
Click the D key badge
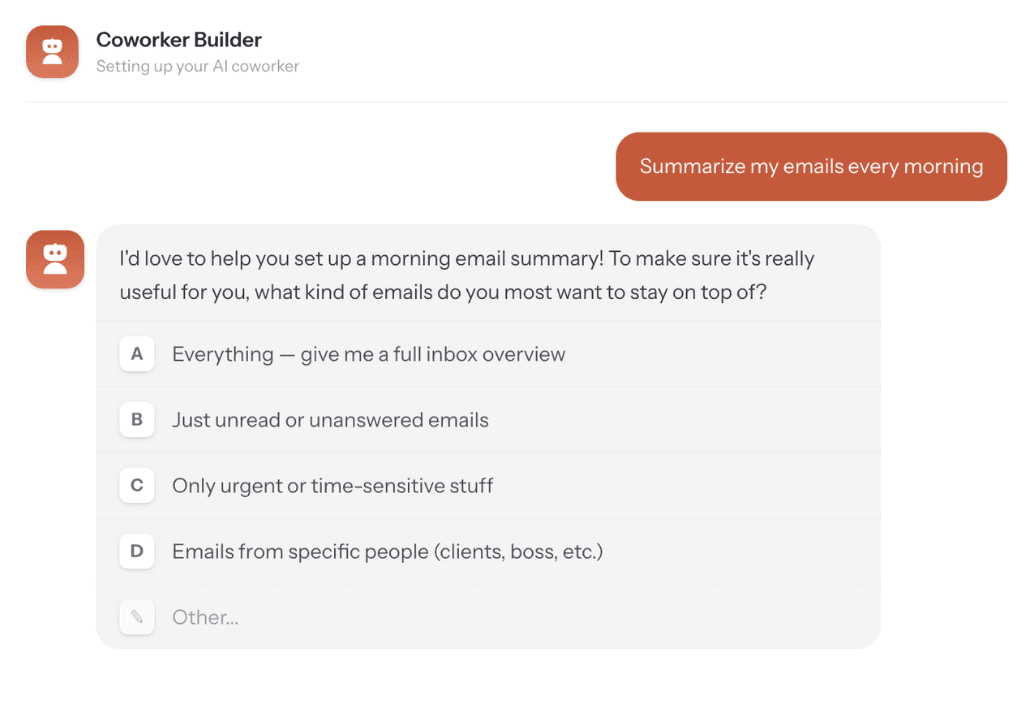pyautogui.click(x=137, y=551)
